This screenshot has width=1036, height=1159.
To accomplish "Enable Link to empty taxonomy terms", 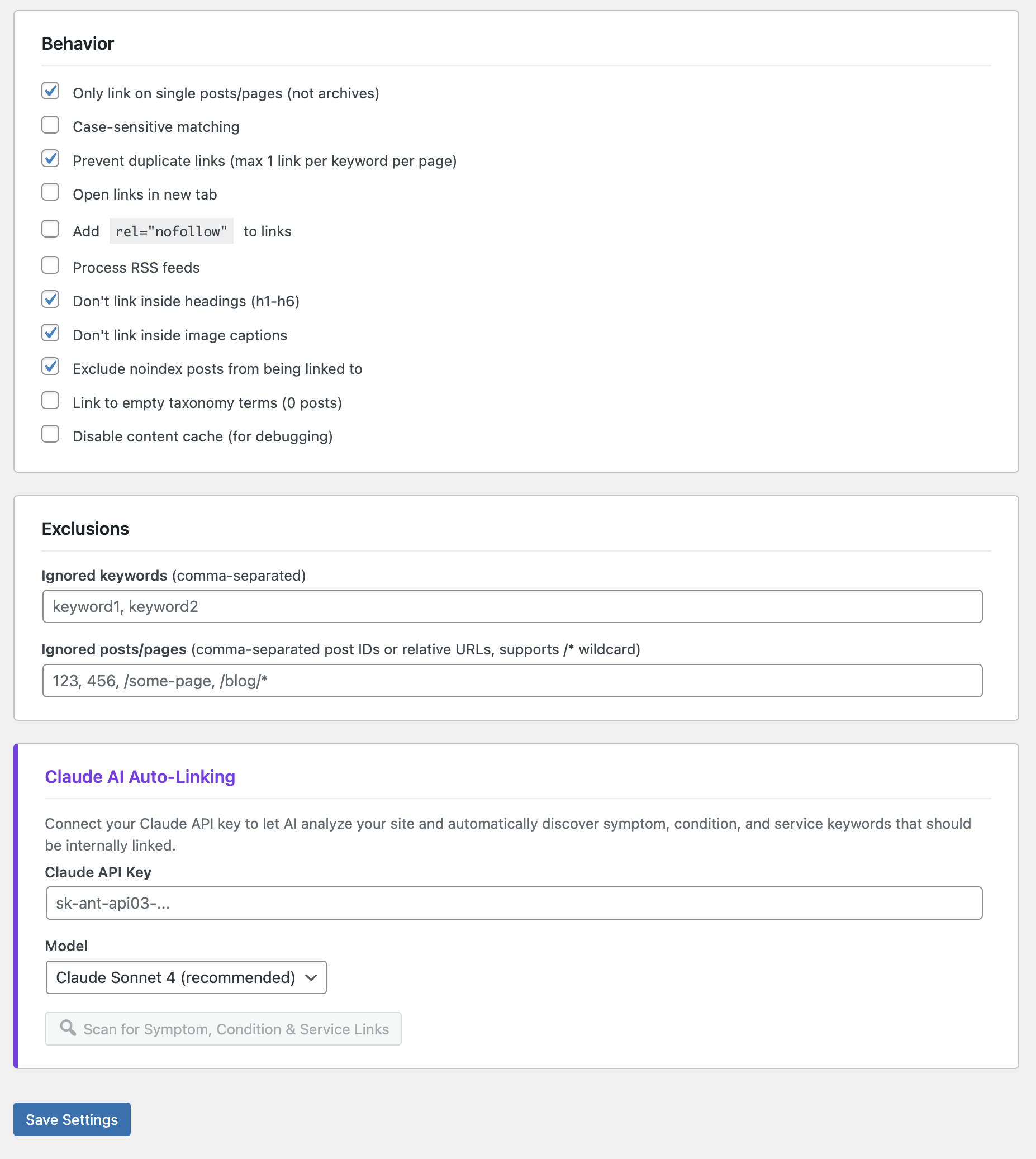I will pyautogui.click(x=50, y=400).
